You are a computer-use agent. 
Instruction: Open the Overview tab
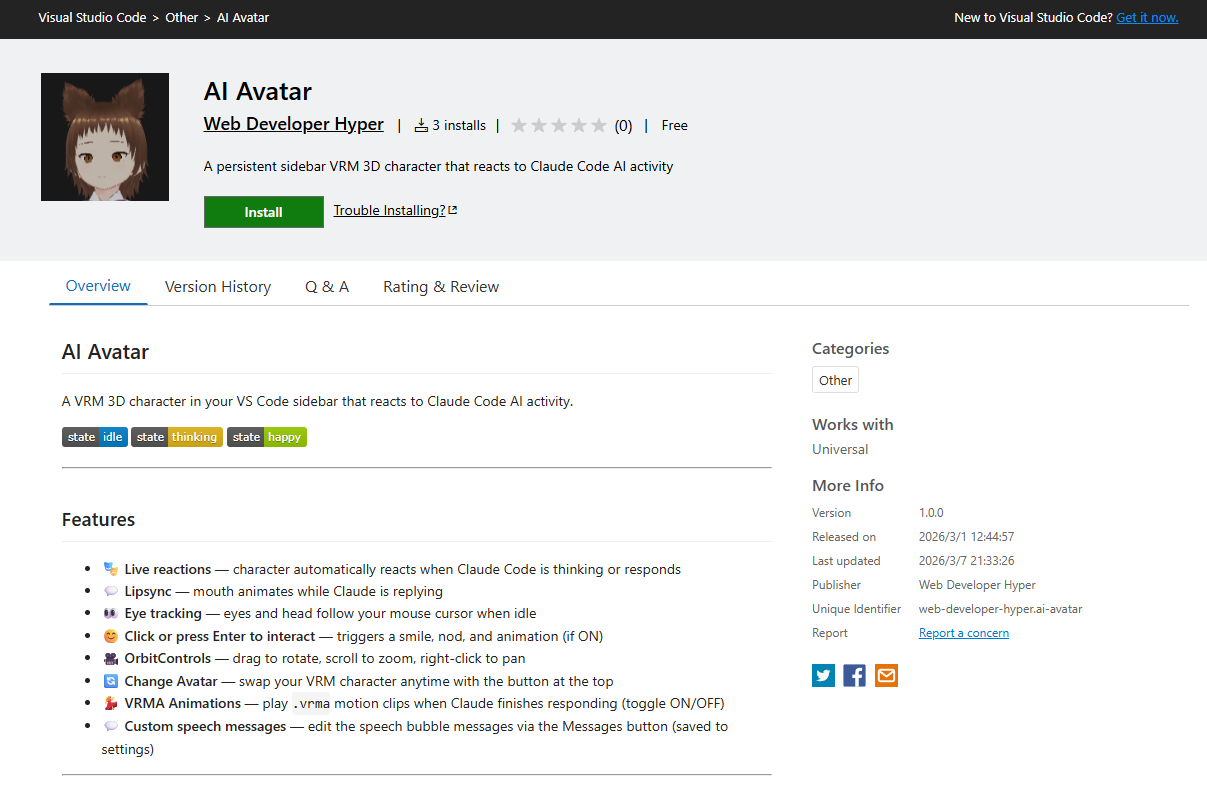point(98,286)
